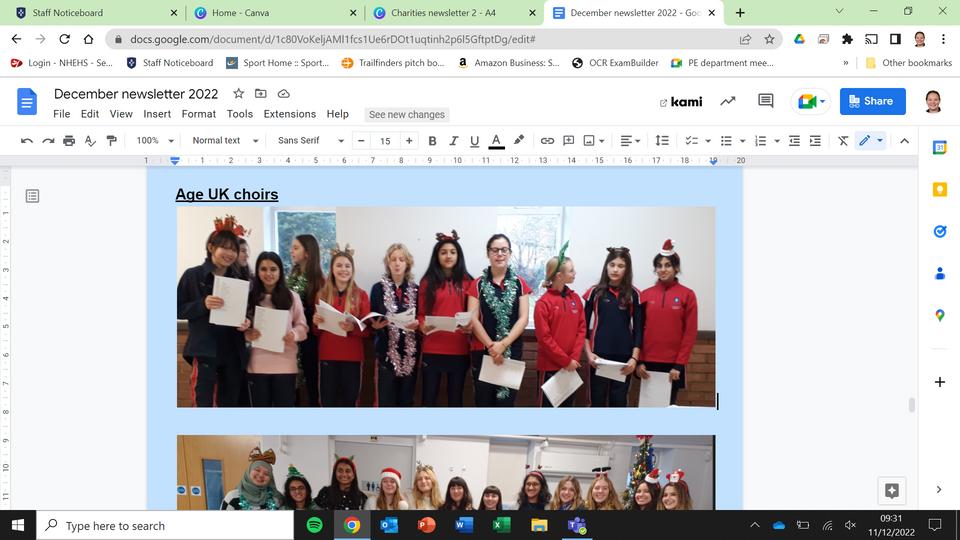
Task: Toggle bold formatting
Action: tap(432, 141)
